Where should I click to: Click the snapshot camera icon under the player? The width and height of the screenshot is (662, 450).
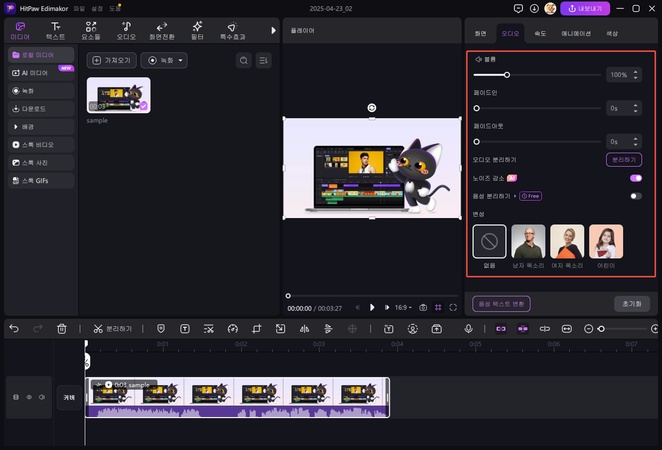423,308
